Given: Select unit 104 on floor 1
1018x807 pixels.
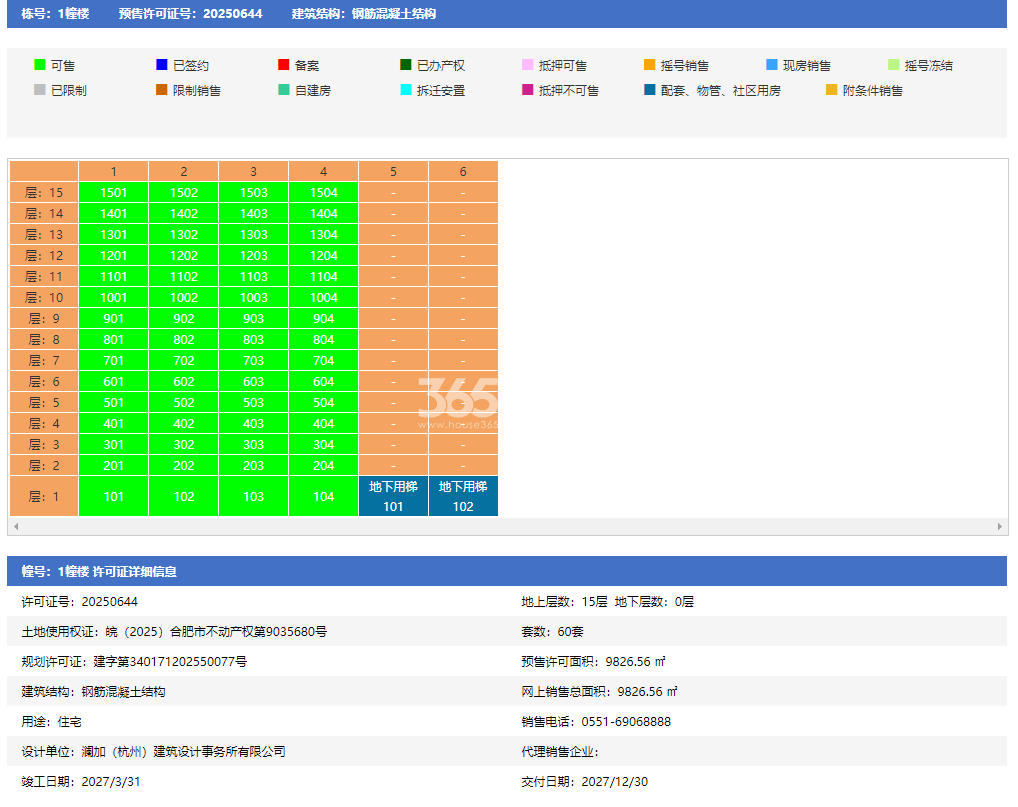Looking at the screenshot, I should coord(323,496).
